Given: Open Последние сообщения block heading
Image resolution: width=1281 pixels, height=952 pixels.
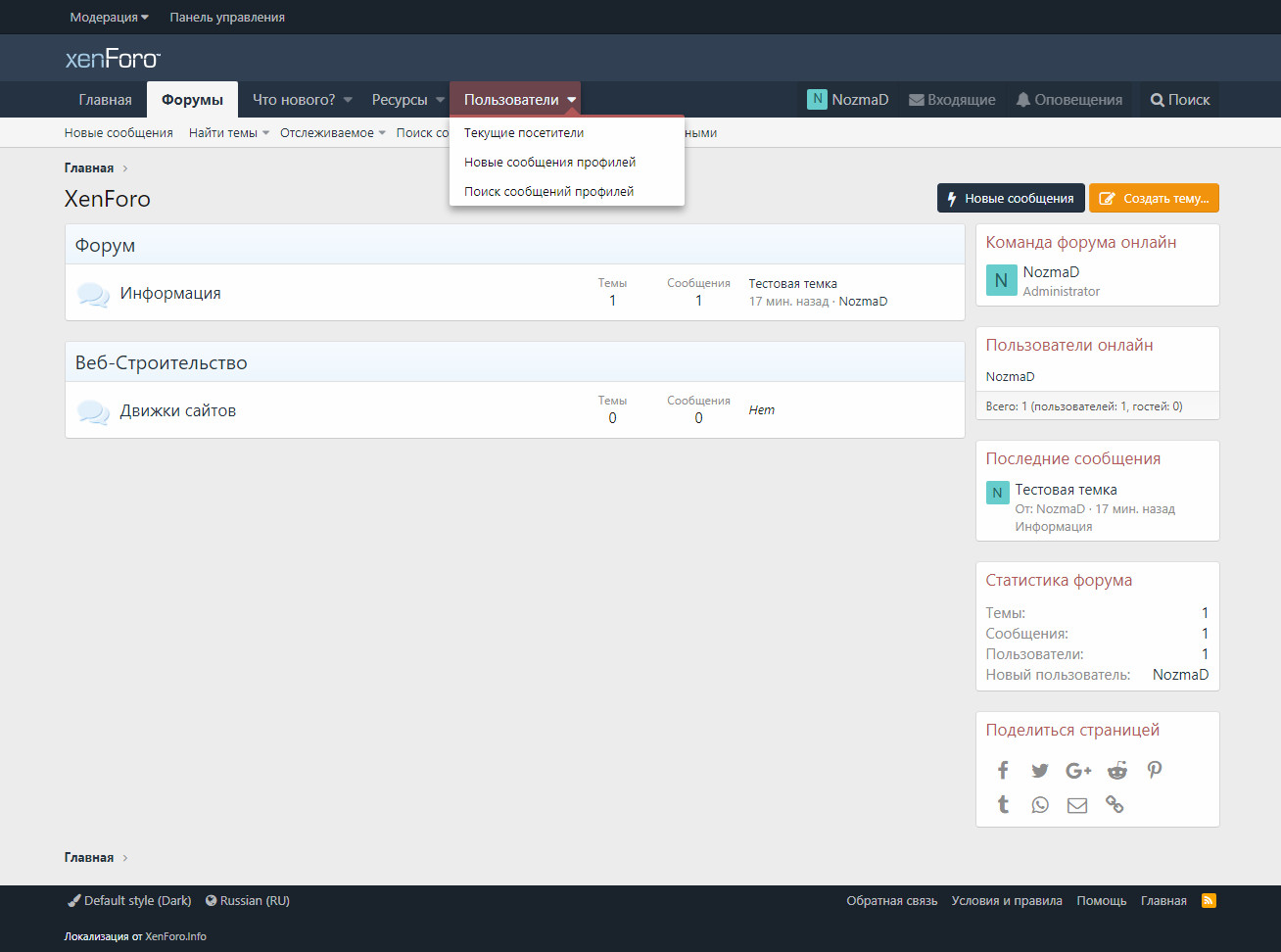Looking at the screenshot, I should (1073, 459).
